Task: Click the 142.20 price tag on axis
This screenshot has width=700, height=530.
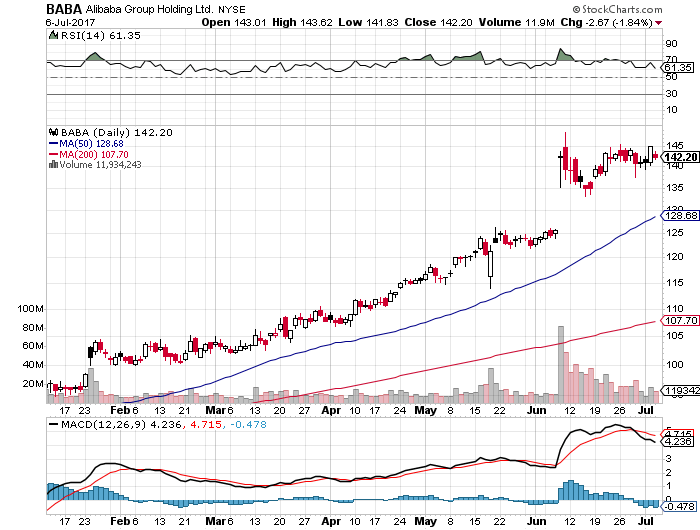Action: coord(679,157)
